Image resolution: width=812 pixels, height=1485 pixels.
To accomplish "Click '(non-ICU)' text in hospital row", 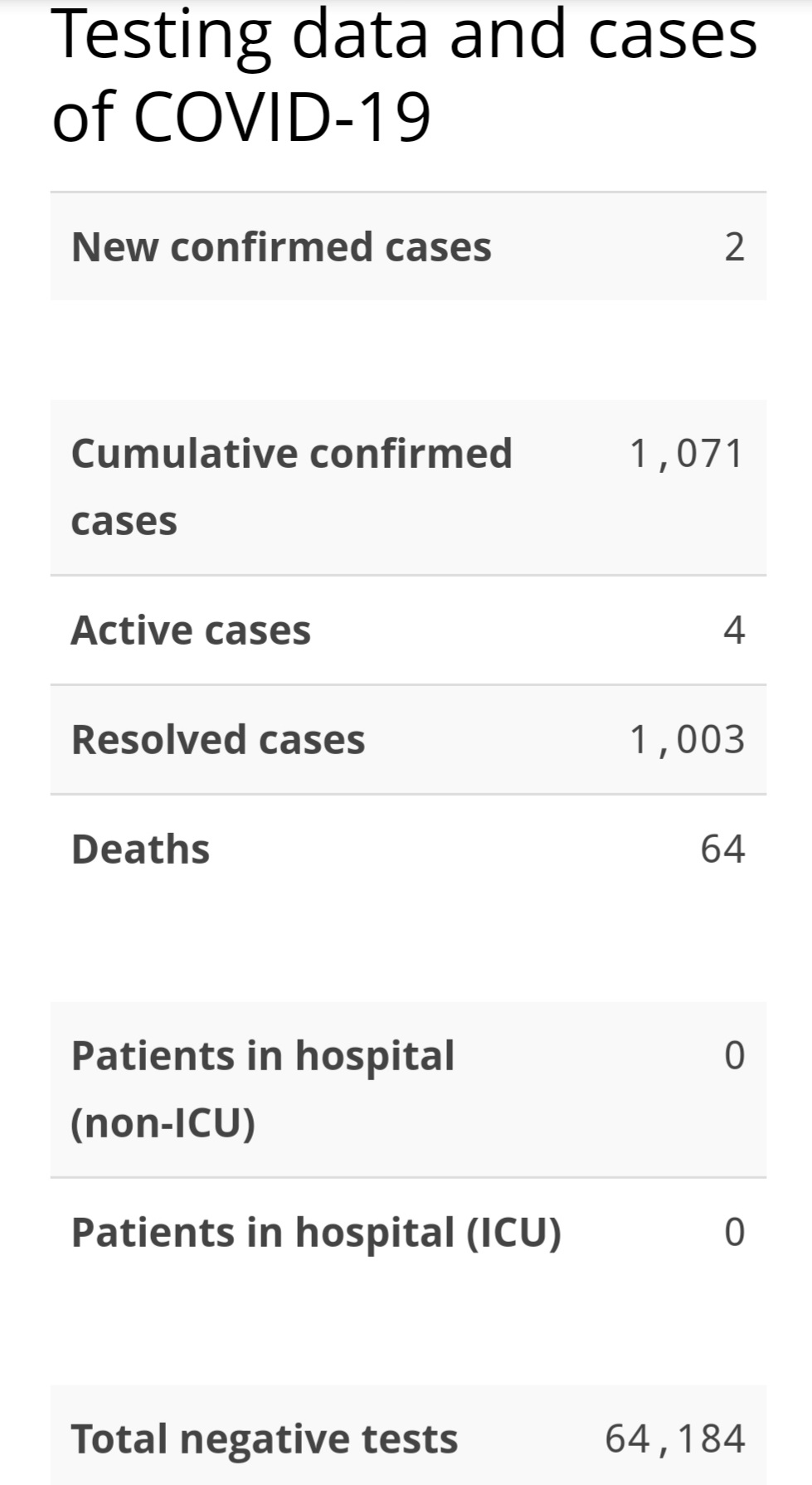I will [163, 1123].
